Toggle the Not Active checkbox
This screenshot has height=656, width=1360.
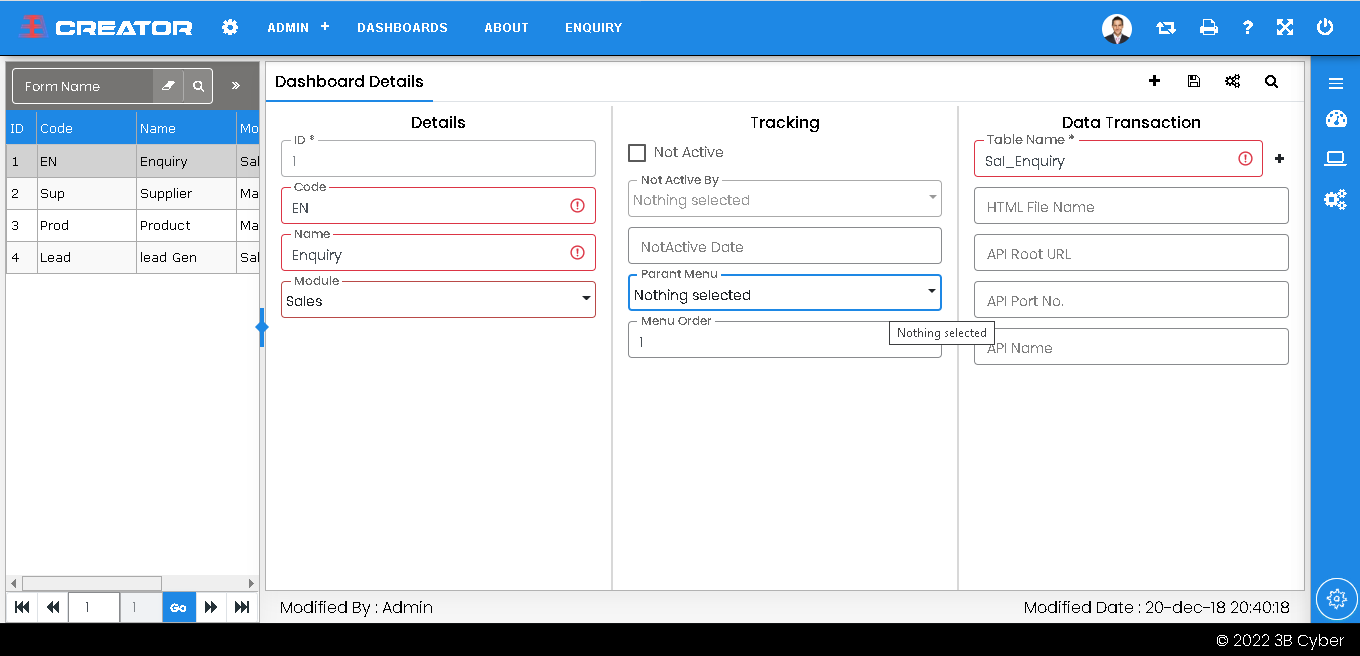[x=637, y=153]
